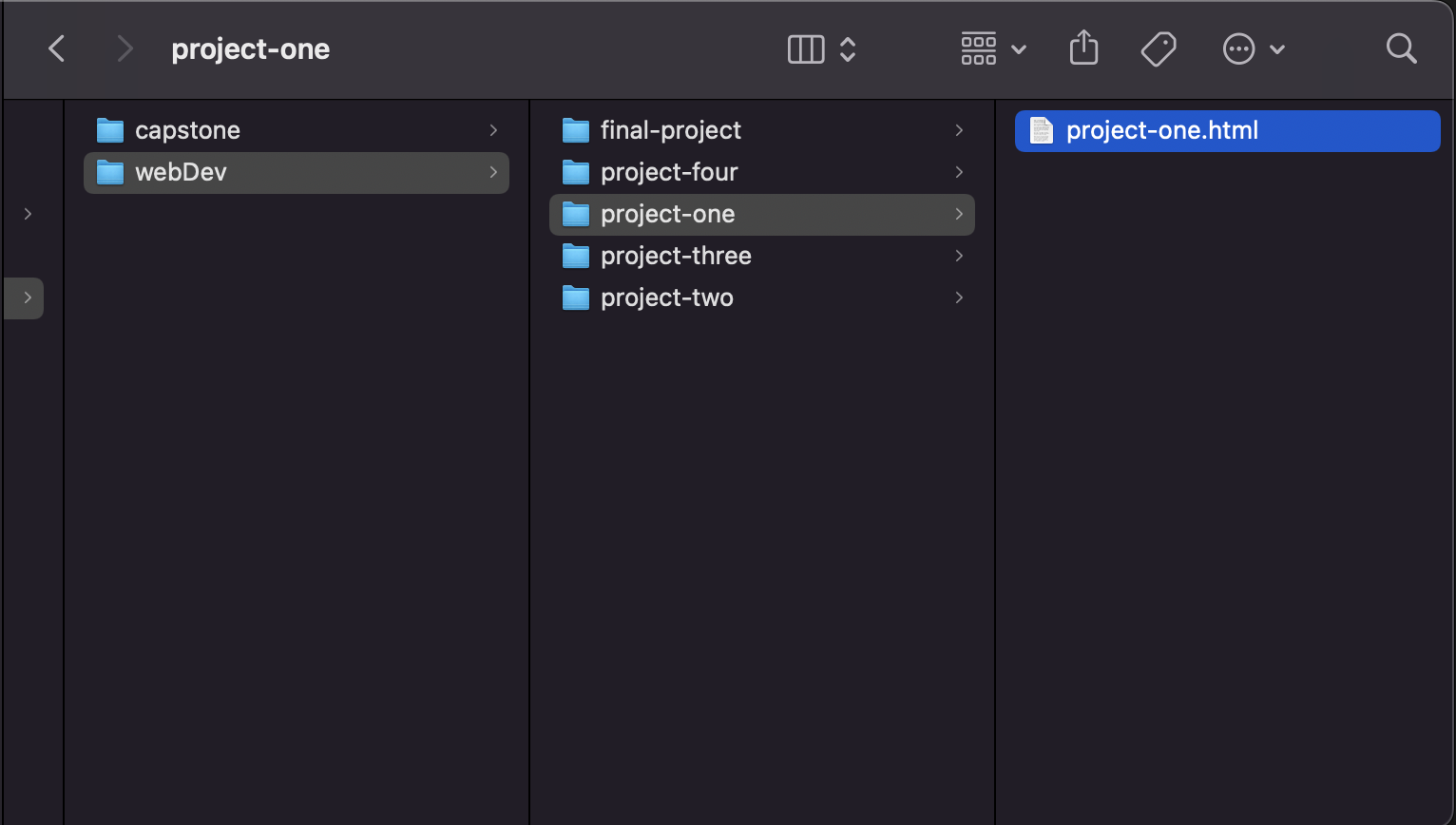Select the capstone folder
The image size is (1456, 825).
pos(188,129)
